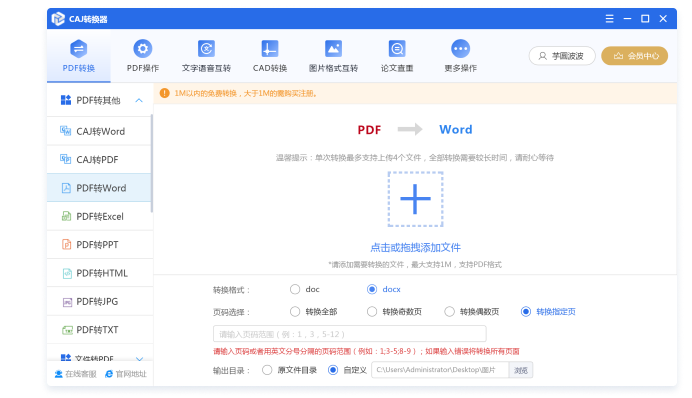Viewport: 692px width, 398px height.
Task: Click the CAJ转换器 app logo
Action: 58,19
